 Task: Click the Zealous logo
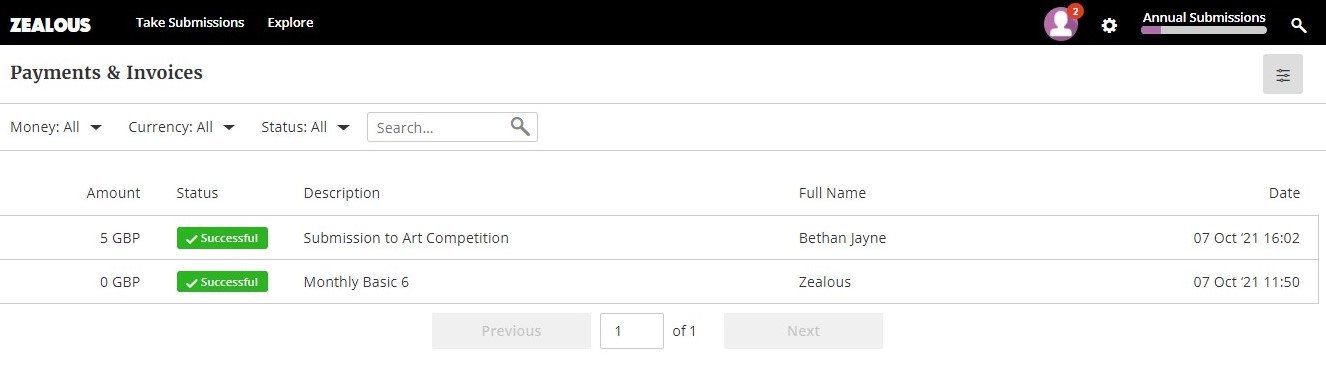point(50,24)
